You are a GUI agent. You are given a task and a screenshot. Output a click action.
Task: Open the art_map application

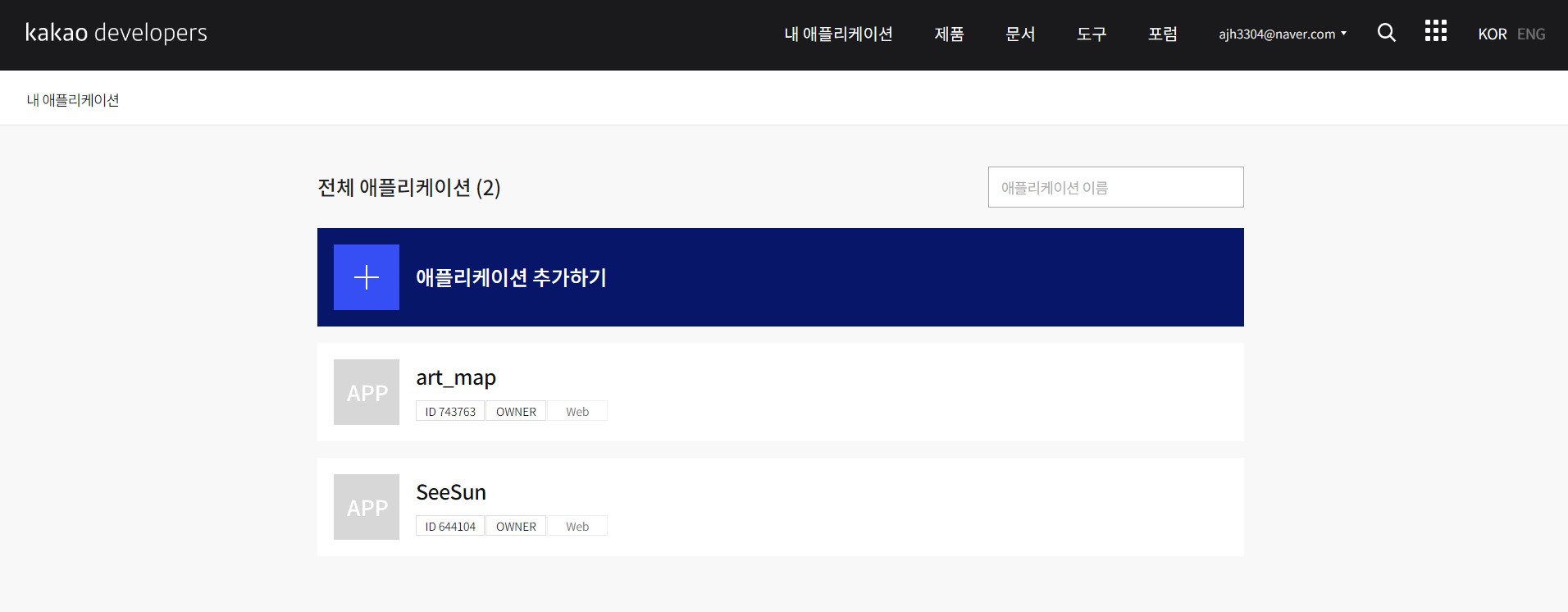pos(456,377)
